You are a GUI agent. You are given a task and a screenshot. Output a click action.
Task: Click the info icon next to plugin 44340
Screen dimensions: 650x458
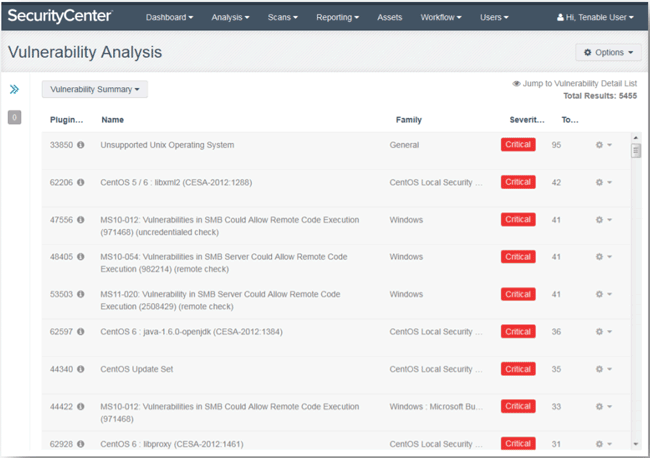81,369
